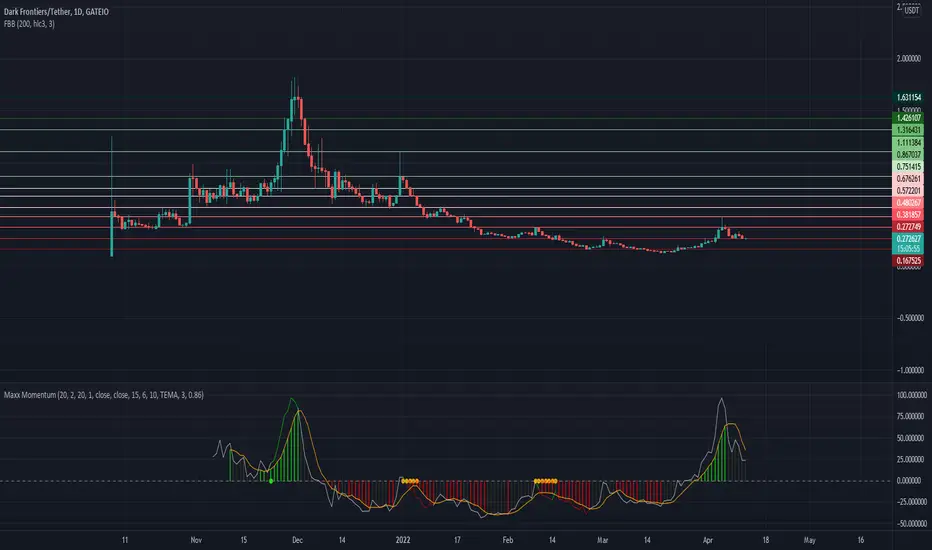Click the 2.000000 price axis value
This screenshot has width=932, height=550.
pyautogui.click(x=909, y=58)
